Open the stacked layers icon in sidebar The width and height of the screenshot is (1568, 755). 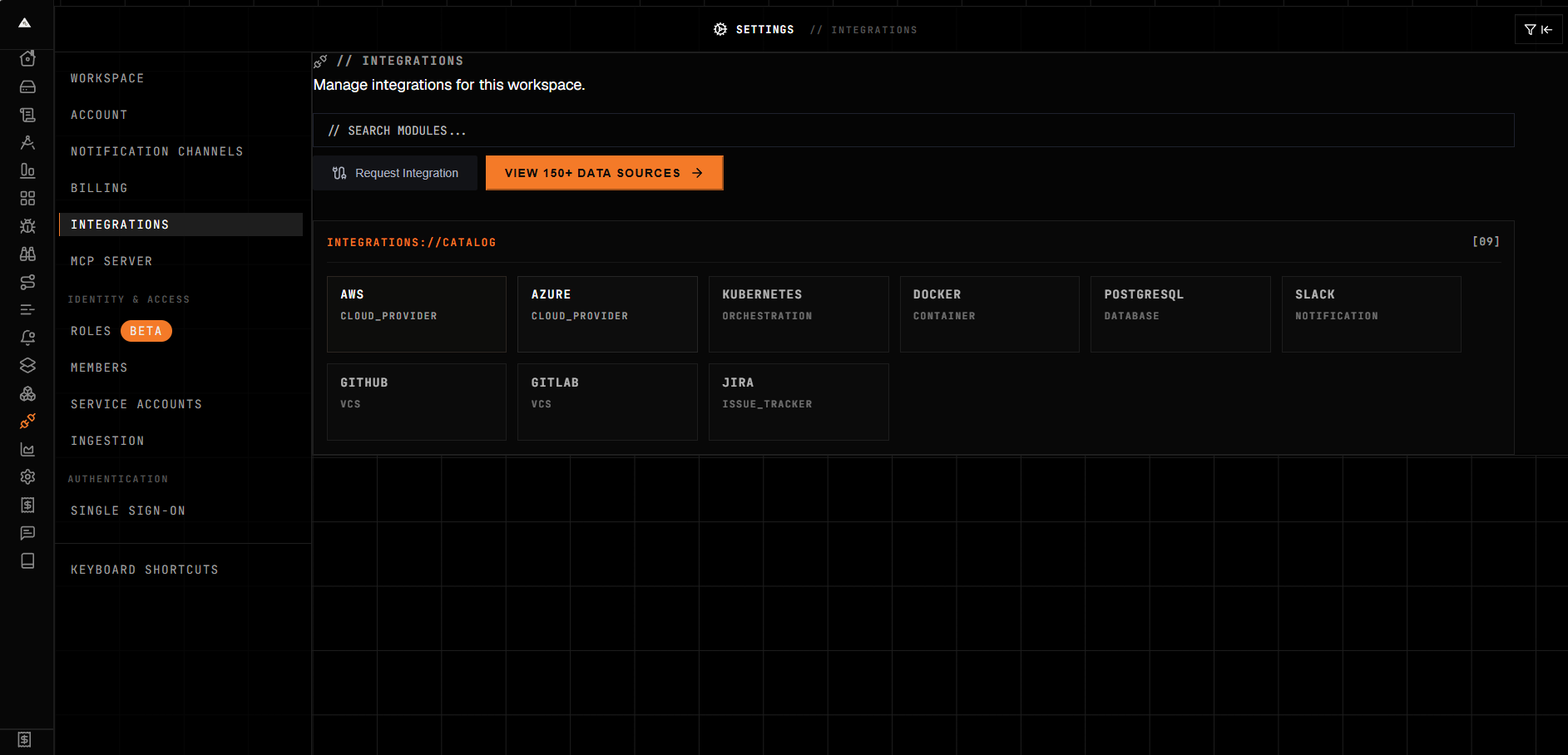point(27,365)
